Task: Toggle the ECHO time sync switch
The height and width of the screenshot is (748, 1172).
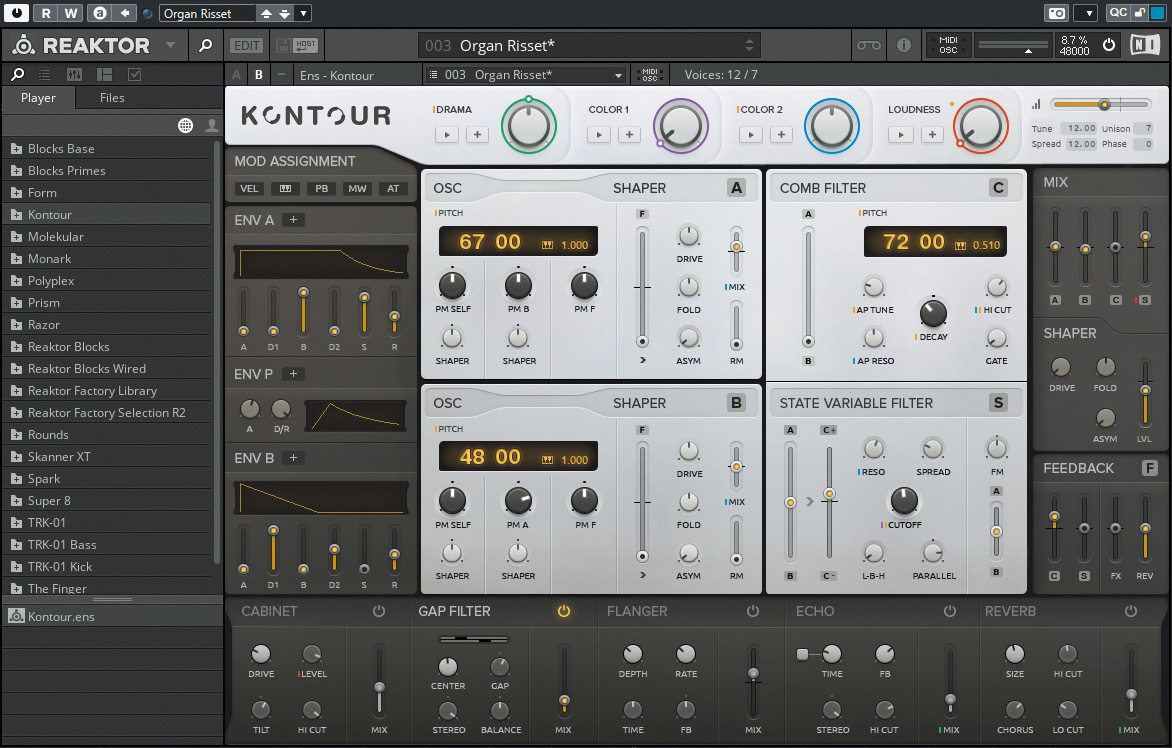Action: pyautogui.click(x=803, y=654)
